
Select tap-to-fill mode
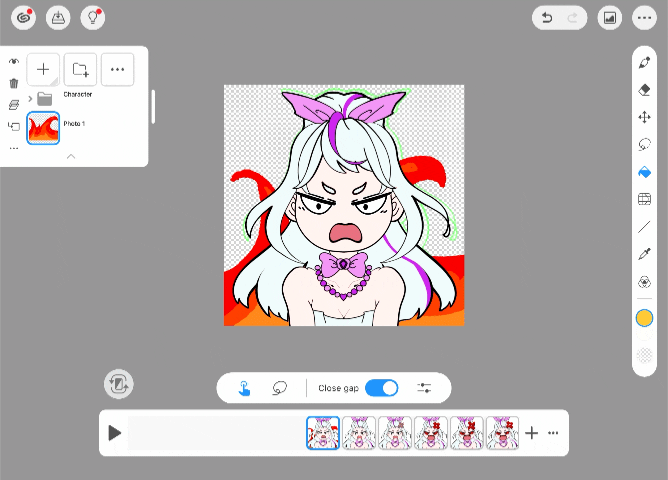244,388
